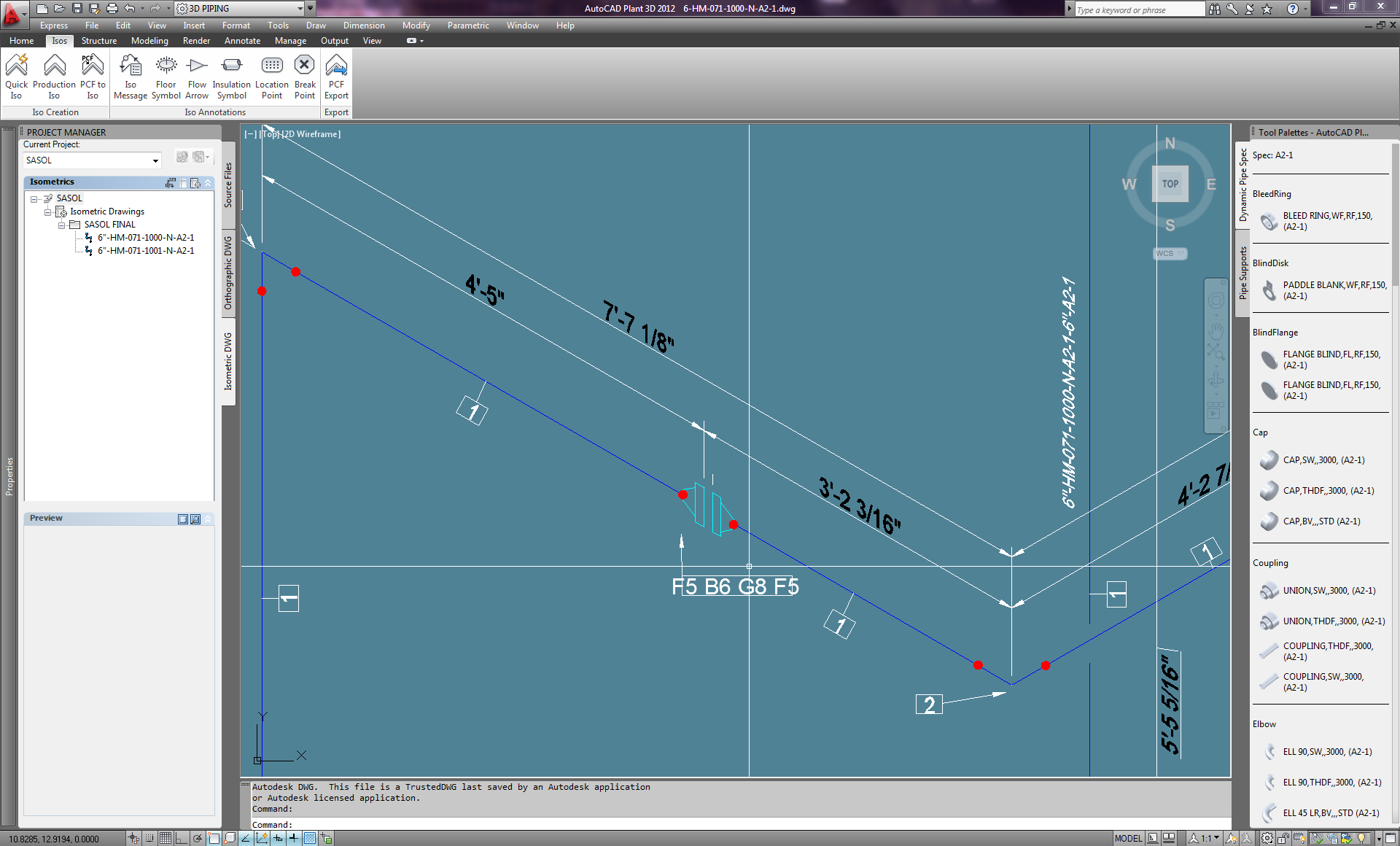The height and width of the screenshot is (846, 1400).
Task: Switch to the Isos ribbon tab
Action: pyautogui.click(x=59, y=41)
